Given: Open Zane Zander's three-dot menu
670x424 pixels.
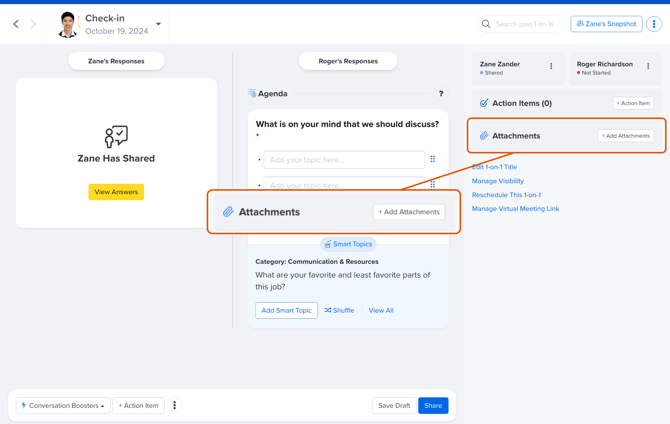Looking at the screenshot, I should coord(551,67).
